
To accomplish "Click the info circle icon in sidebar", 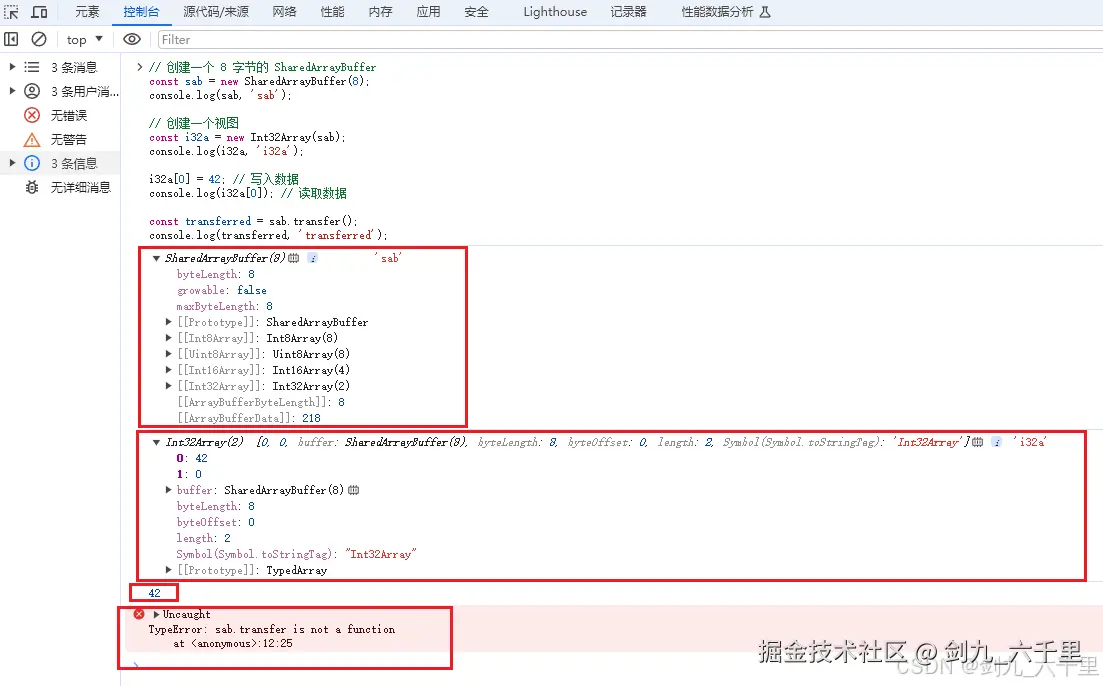I will click(32, 163).
